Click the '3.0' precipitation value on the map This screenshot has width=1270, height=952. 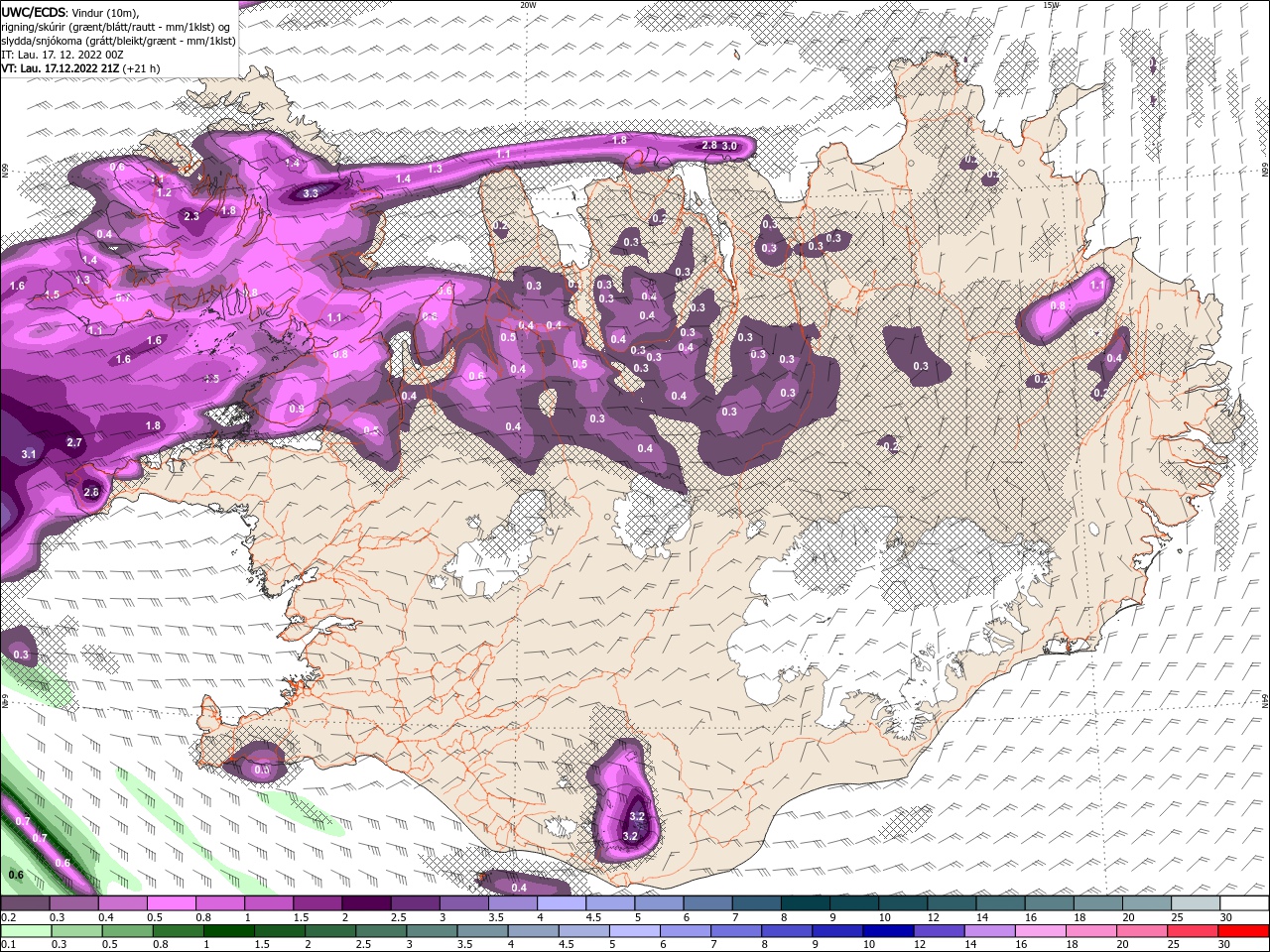[728, 146]
